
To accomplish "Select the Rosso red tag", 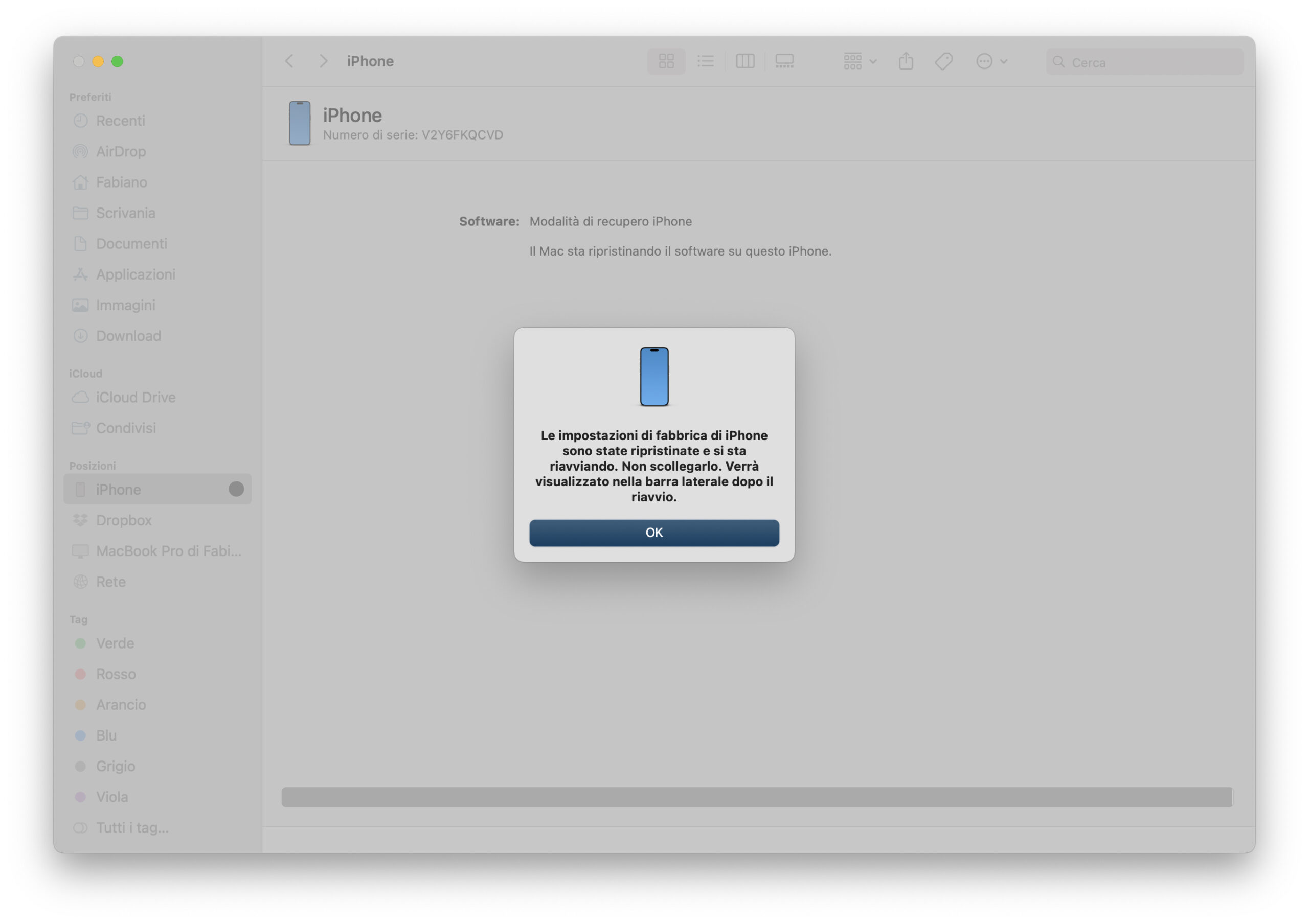I will point(116,674).
